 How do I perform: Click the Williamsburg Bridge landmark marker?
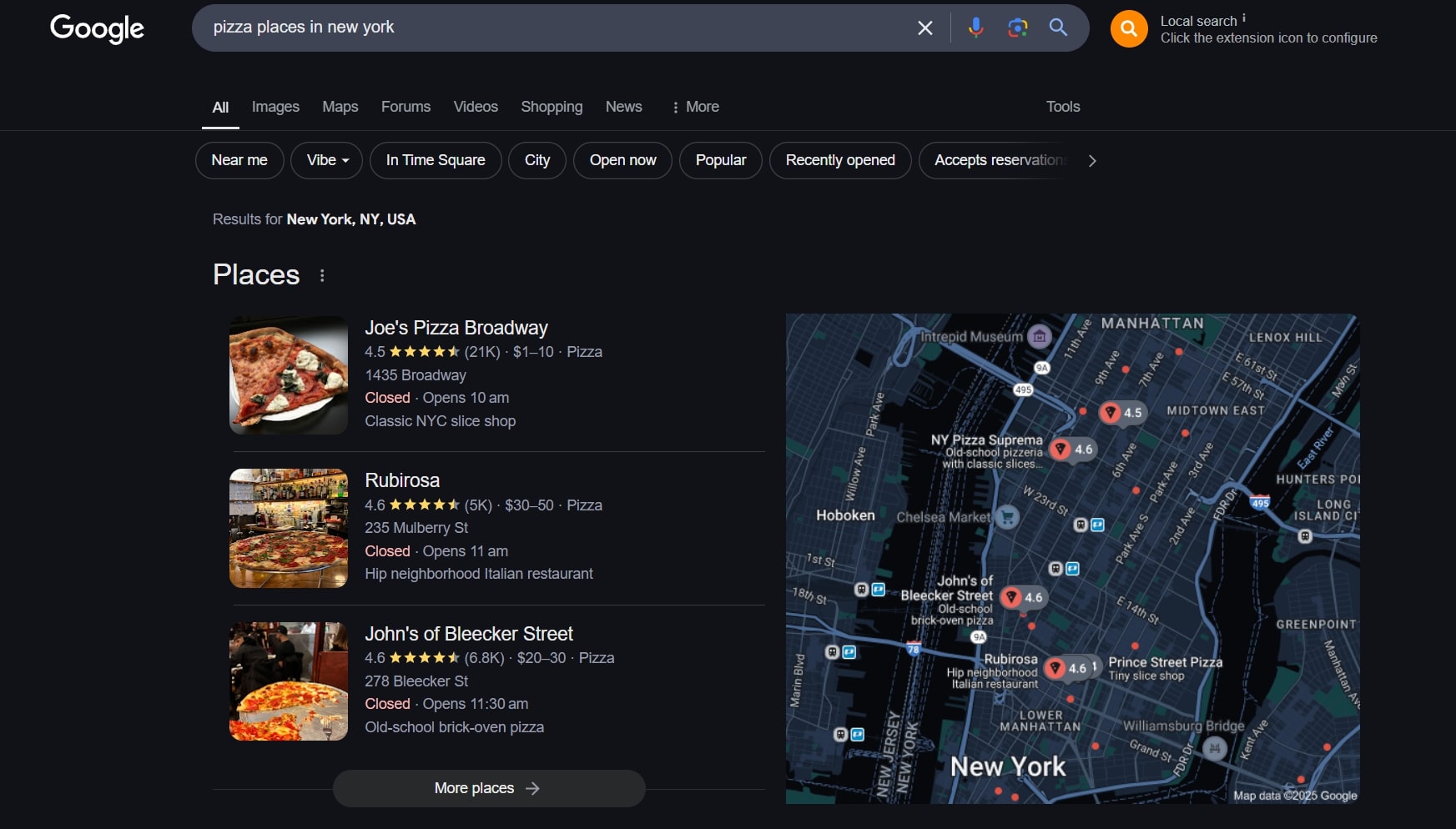[x=1215, y=748]
